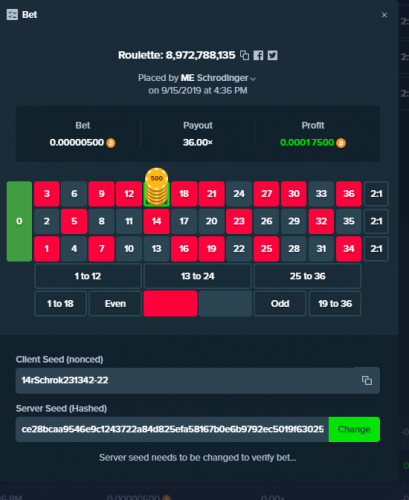This screenshot has width=409, height=500.
Task: Choose the 1 to 12 dozen bet
Action: pyautogui.click(x=88, y=276)
